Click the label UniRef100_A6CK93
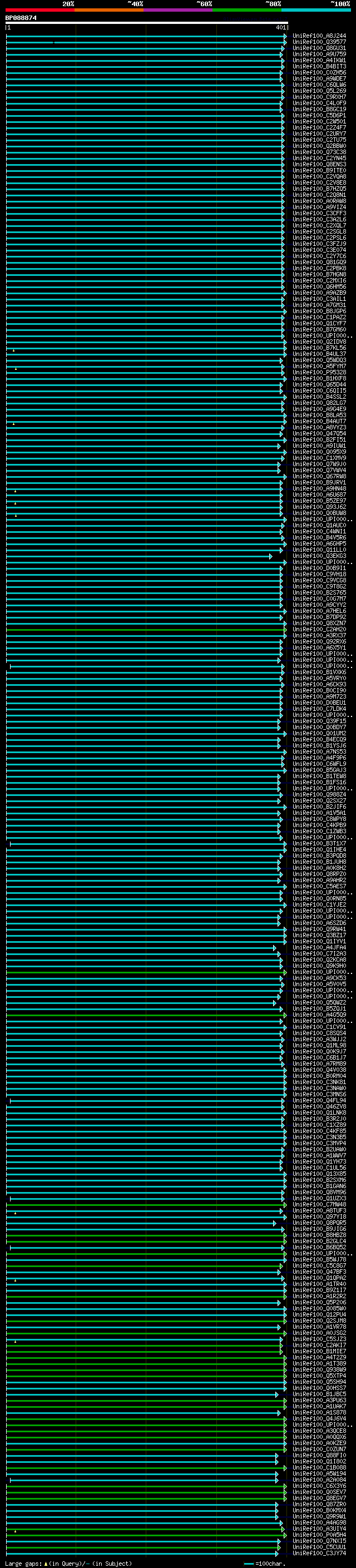This screenshot has width=356, height=1568. (319, 684)
